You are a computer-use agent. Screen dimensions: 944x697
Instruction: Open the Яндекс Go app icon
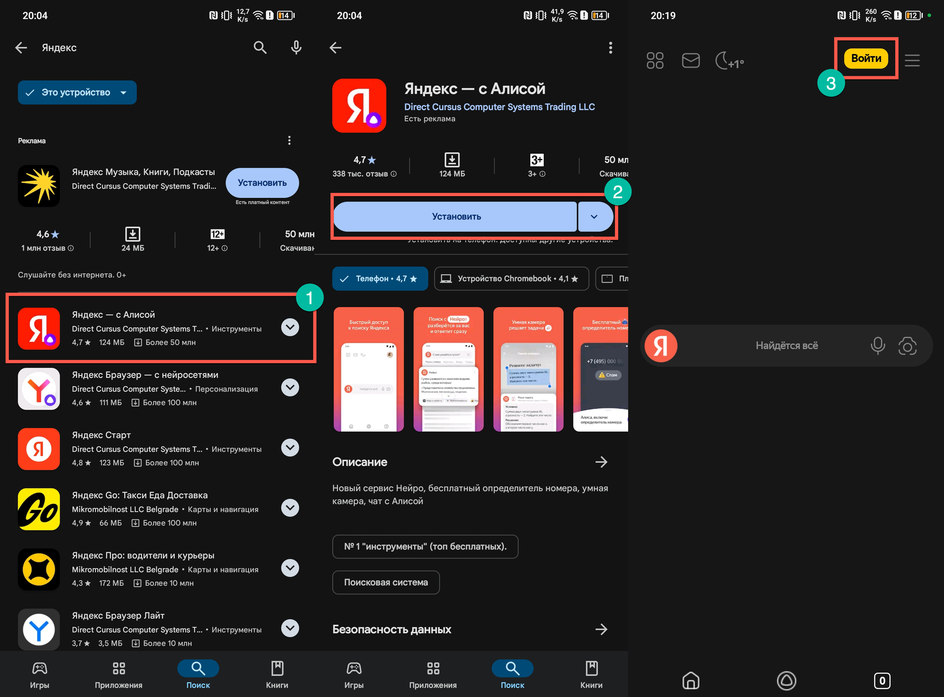39,509
